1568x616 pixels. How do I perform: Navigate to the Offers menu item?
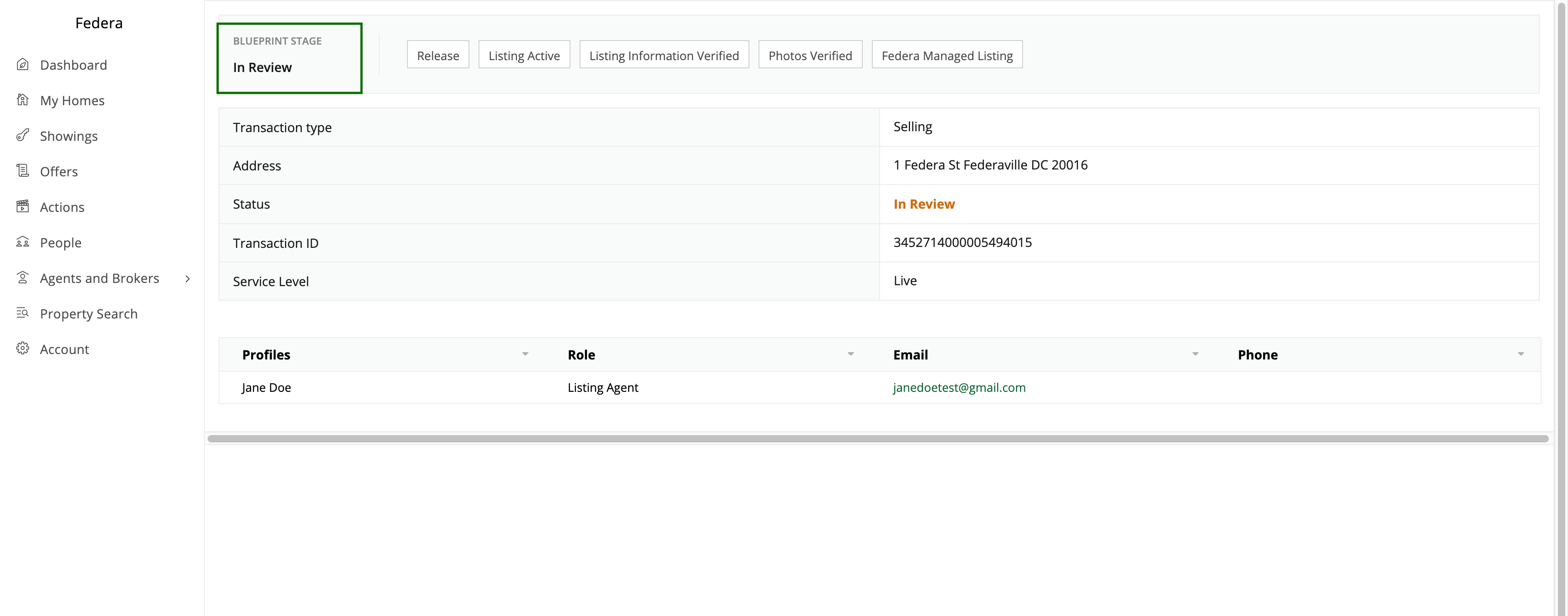(58, 171)
